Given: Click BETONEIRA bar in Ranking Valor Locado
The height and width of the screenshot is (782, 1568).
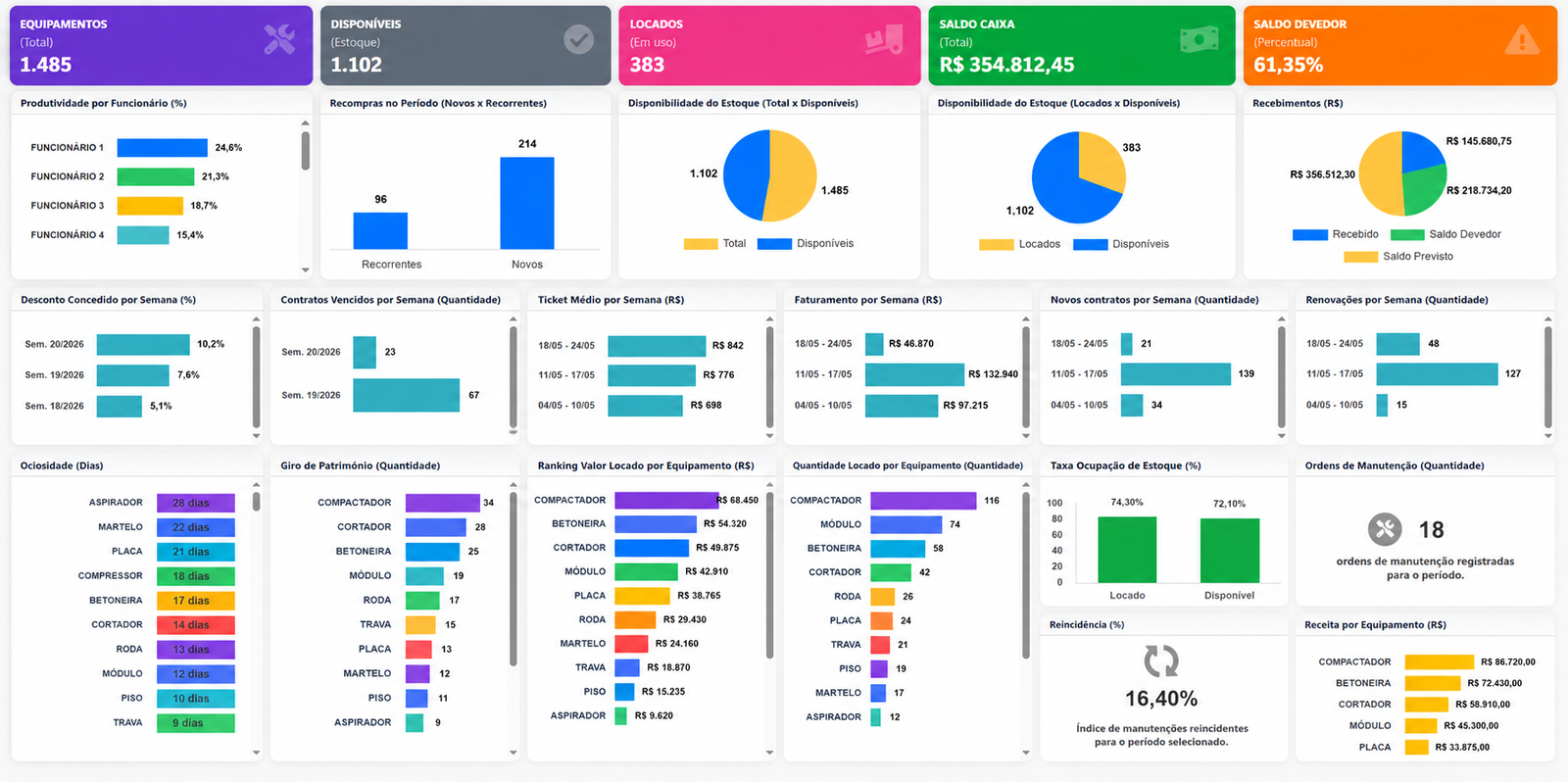Looking at the screenshot, I should 656,524.
